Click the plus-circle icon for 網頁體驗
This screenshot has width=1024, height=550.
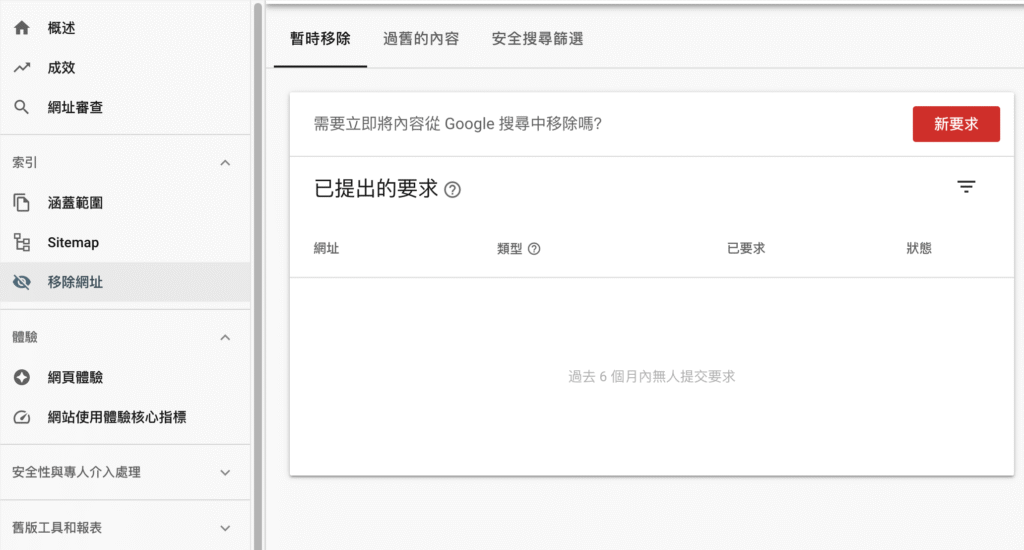tap(22, 377)
